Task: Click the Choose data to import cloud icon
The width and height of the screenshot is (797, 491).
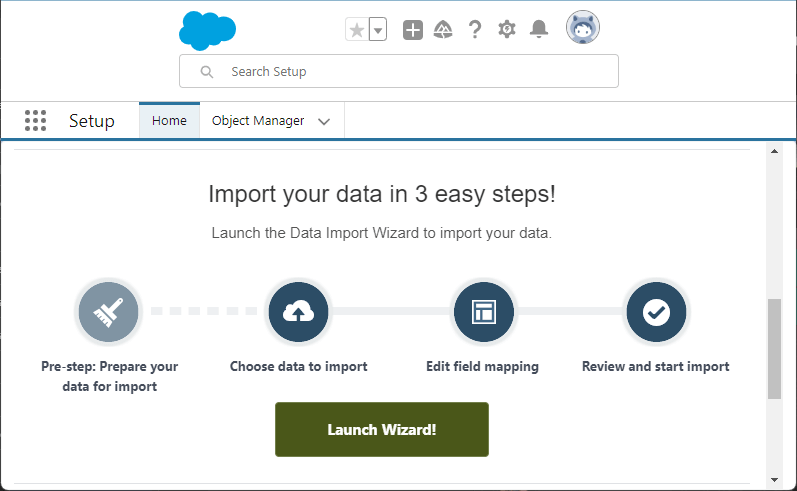Action: coord(298,312)
